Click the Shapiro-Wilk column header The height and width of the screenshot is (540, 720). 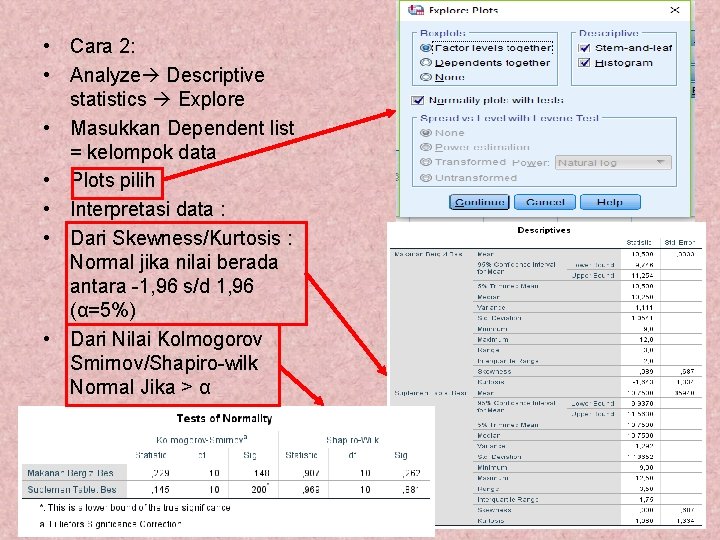tap(352, 440)
